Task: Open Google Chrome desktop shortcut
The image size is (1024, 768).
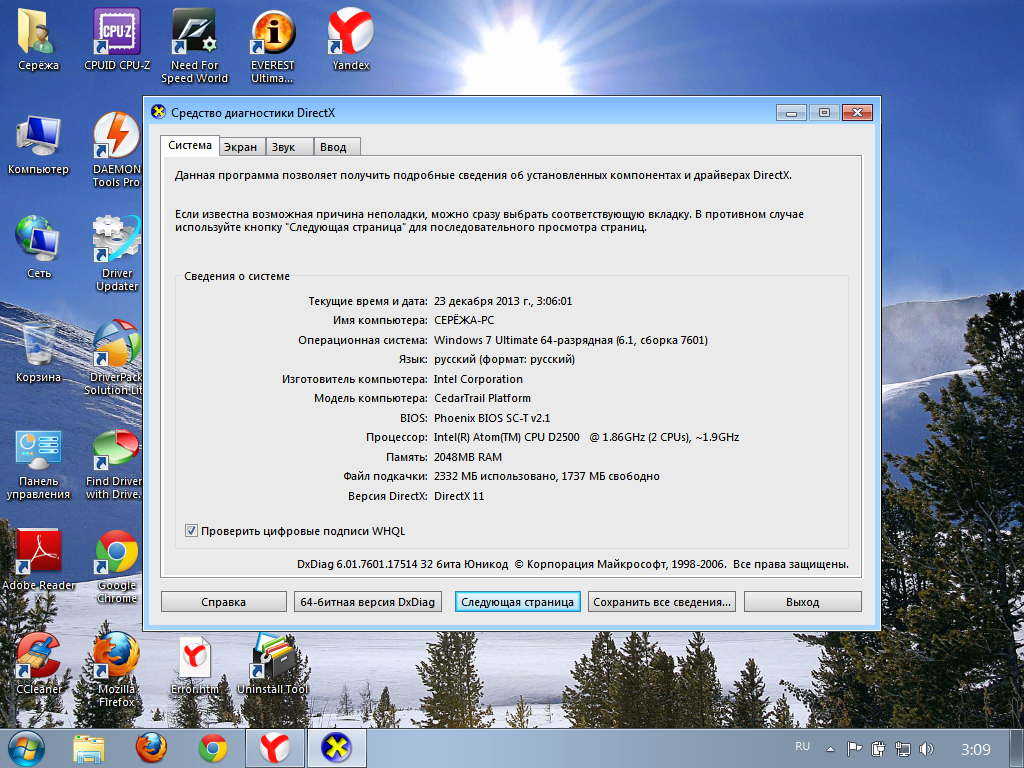Action: [x=117, y=567]
